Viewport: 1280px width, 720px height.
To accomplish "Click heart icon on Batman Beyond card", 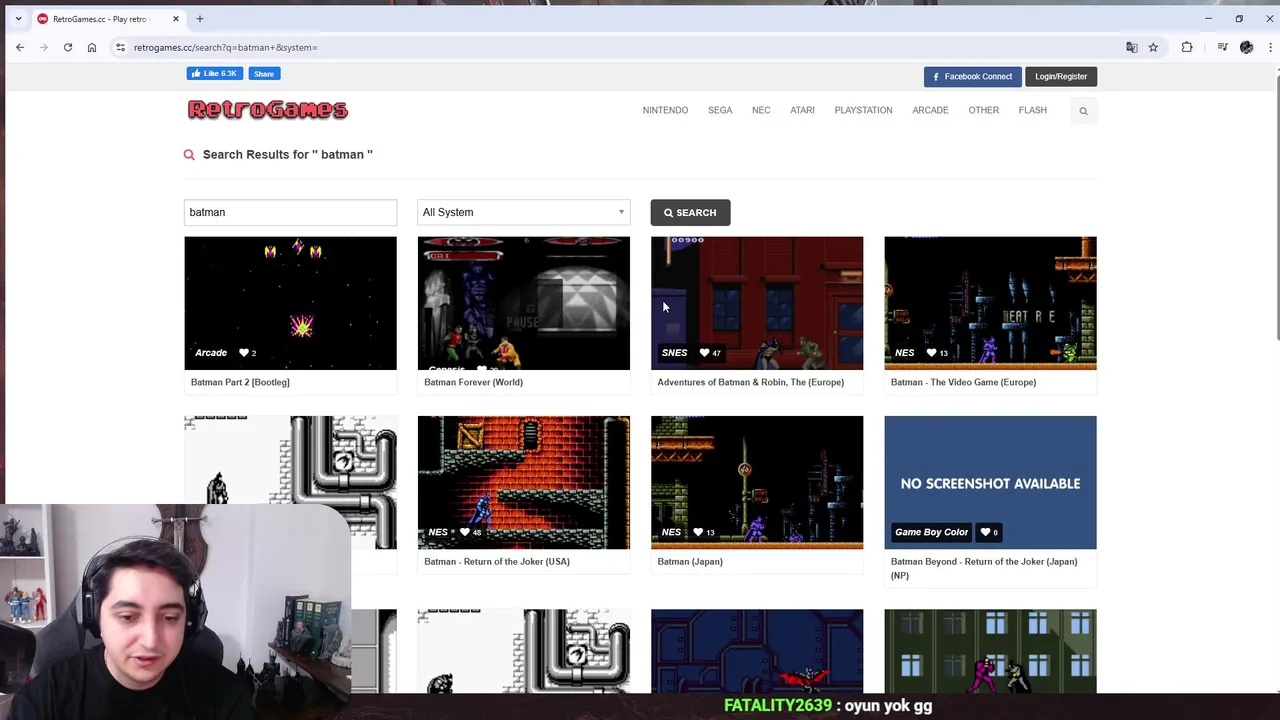I will 985,532.
